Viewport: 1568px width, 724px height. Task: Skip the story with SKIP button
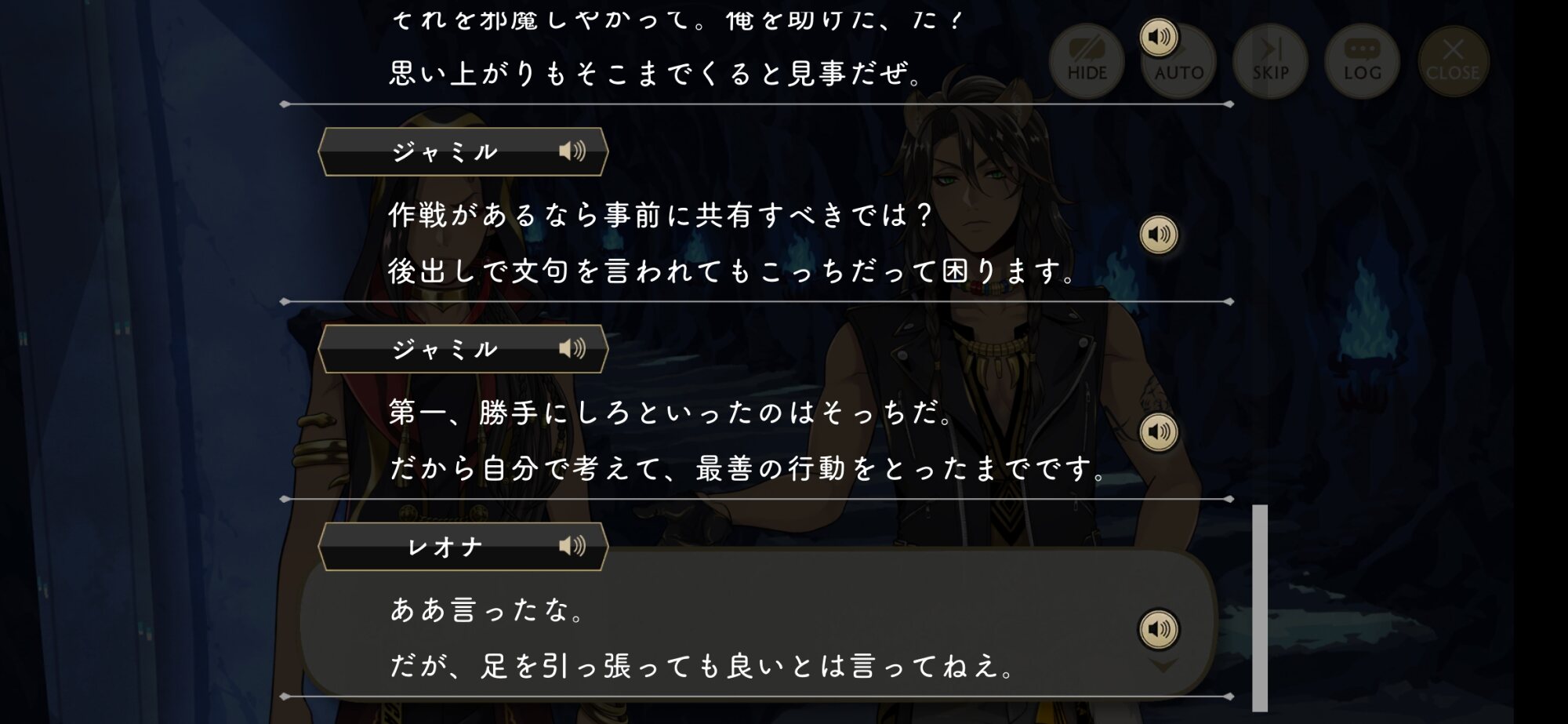[x=1270, y=61]
